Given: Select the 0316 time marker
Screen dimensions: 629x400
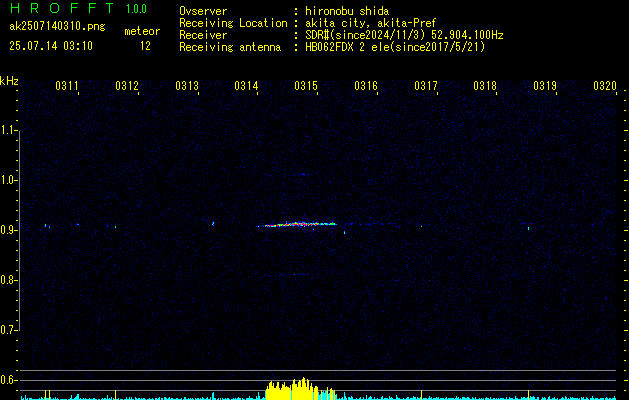Looking at the screenshot, I should 366,87.
